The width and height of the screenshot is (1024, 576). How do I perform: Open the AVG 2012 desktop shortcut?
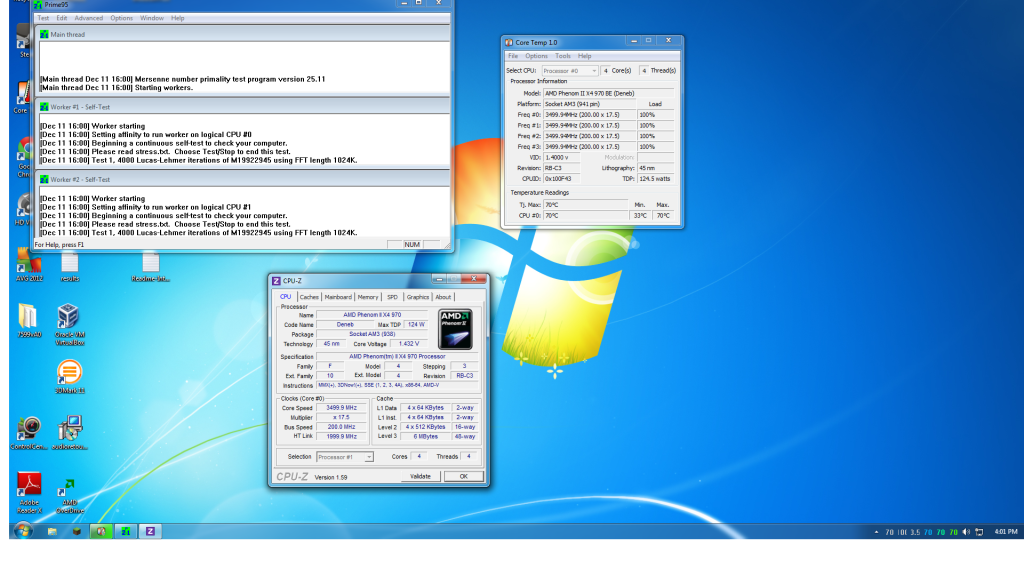[x=29, y=263]
